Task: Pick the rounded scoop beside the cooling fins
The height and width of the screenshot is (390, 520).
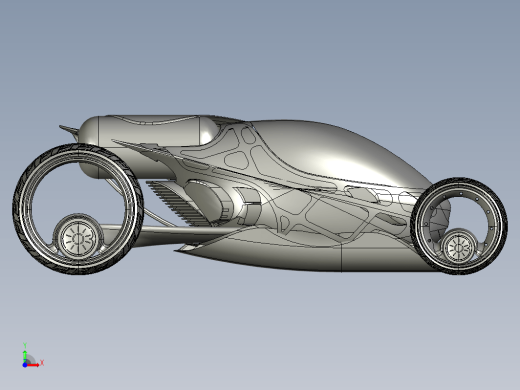Action: tap(202, 200)
